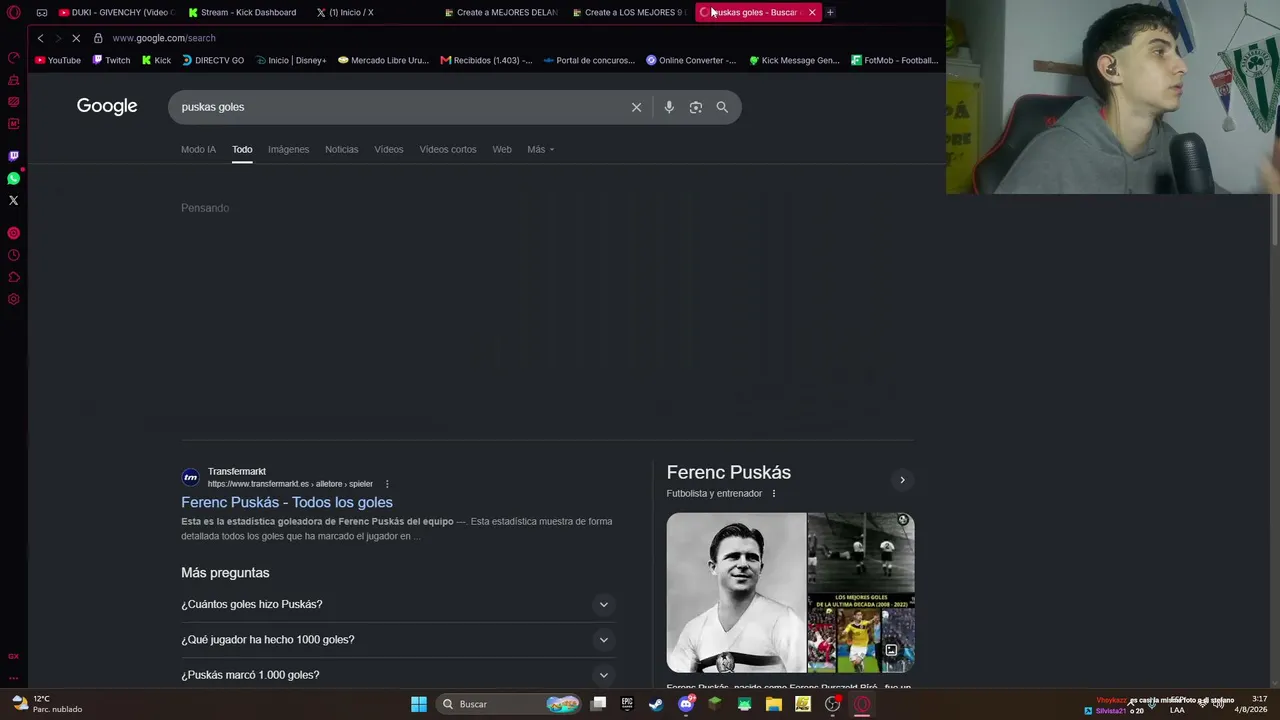Open 'Ferenc Puskás - Todos los goles' result

(287, 502)
